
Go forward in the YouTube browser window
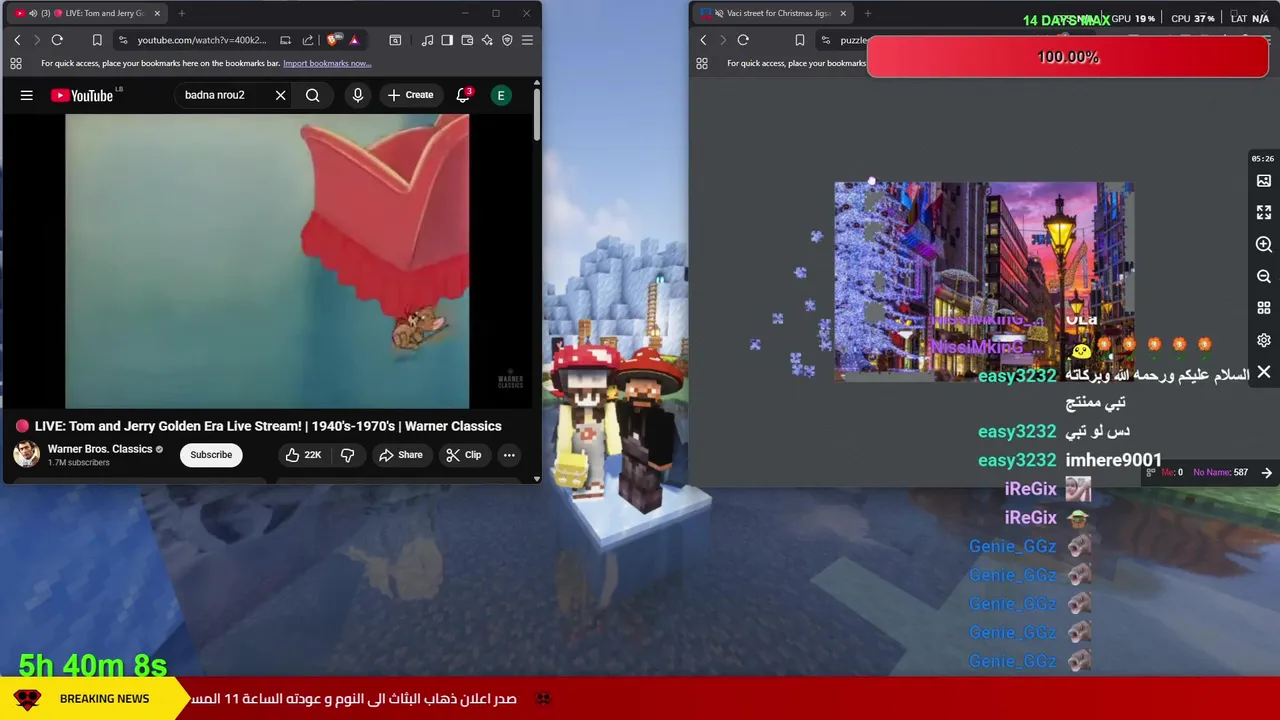coord(37,40)
